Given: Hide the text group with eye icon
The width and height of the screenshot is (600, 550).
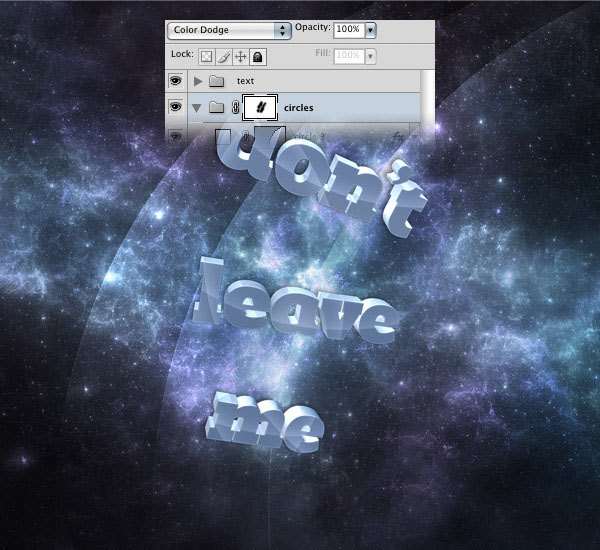Looking at the screenshot, I should point(176,80).
